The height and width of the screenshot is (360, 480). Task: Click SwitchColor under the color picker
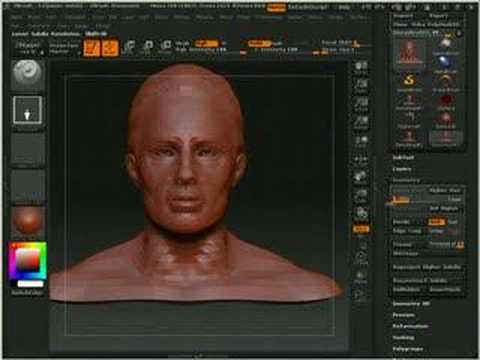(27, 292)
